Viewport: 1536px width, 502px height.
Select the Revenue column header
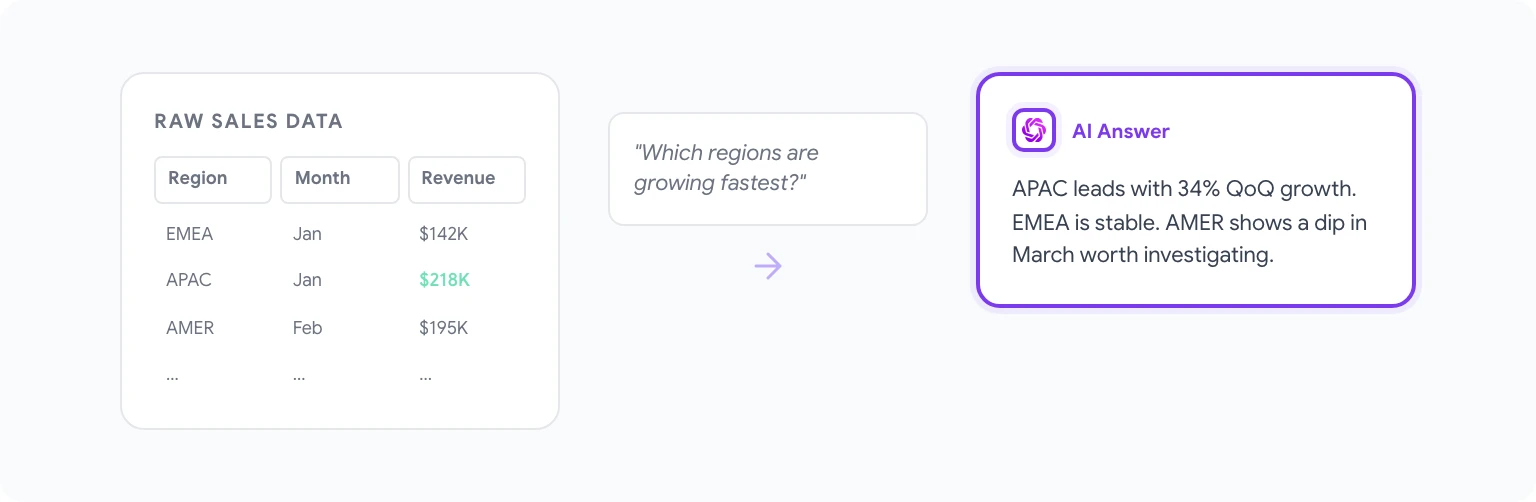coord(466,179)
